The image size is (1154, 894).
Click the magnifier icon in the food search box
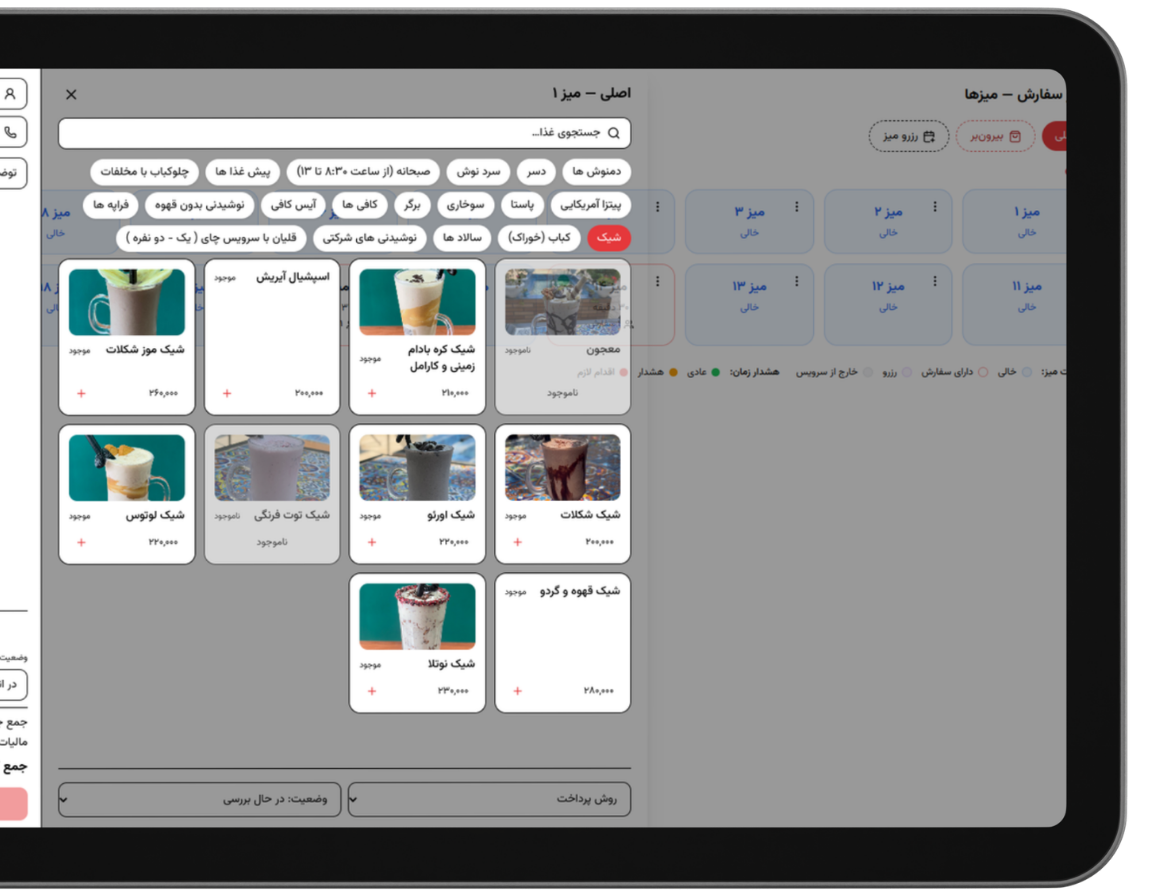(x=614, y=133)
